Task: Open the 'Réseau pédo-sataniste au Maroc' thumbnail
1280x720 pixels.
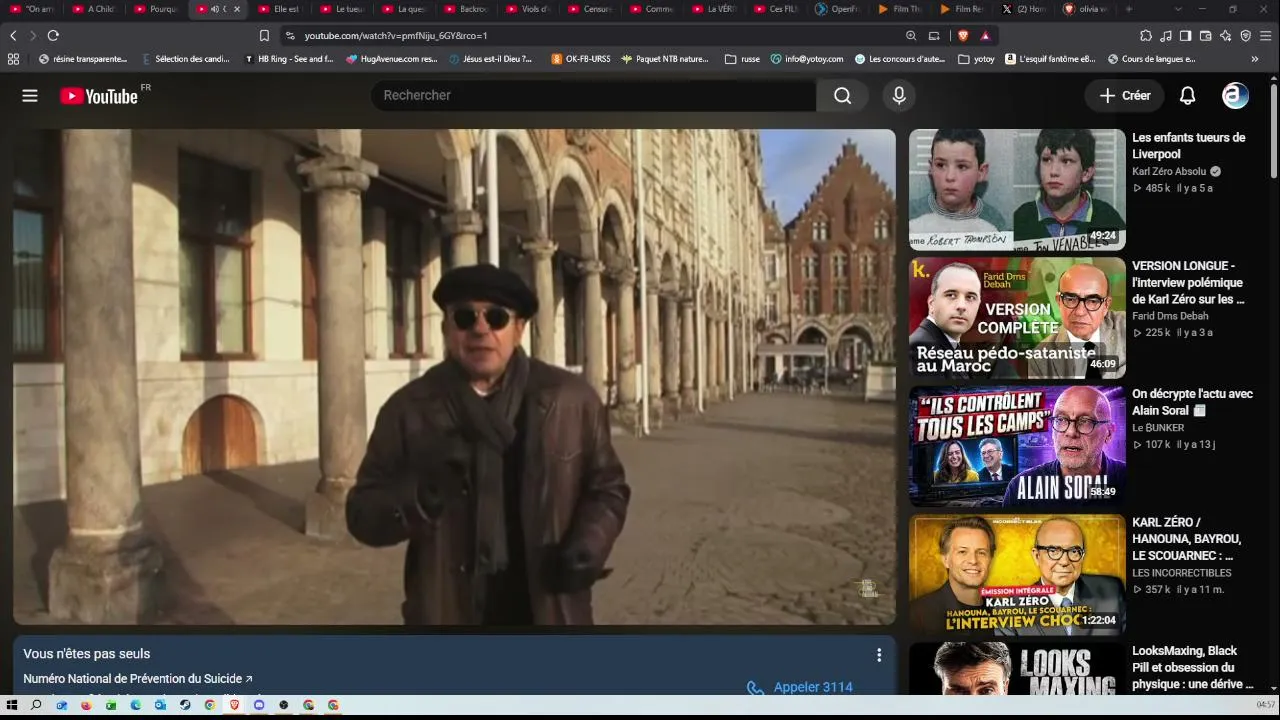Action: click(1017, 318)
